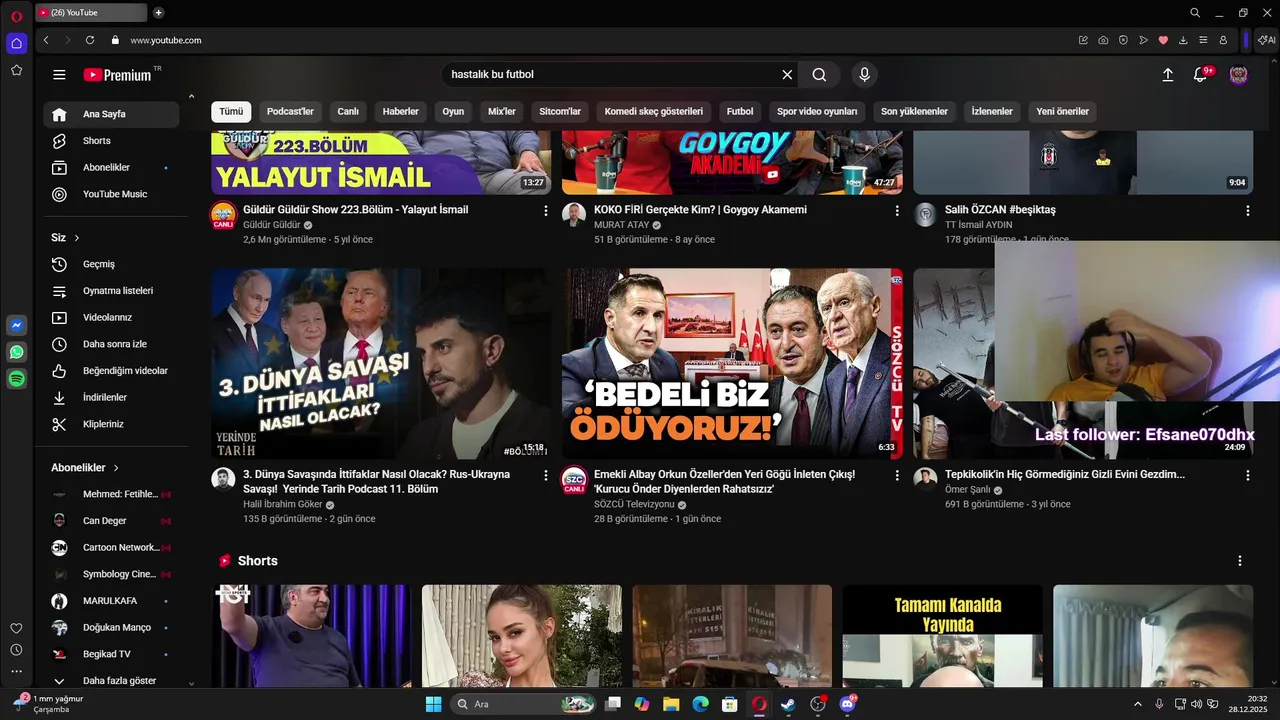Open Shorts from the sidebar
This screenshot has width=1280, height=720.
[x=111, y=141]
